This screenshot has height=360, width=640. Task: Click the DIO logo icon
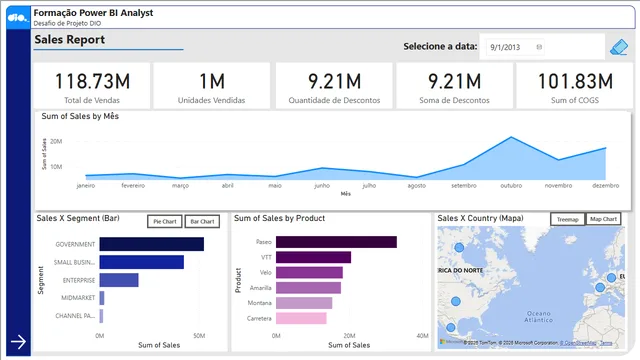(18, 18)
